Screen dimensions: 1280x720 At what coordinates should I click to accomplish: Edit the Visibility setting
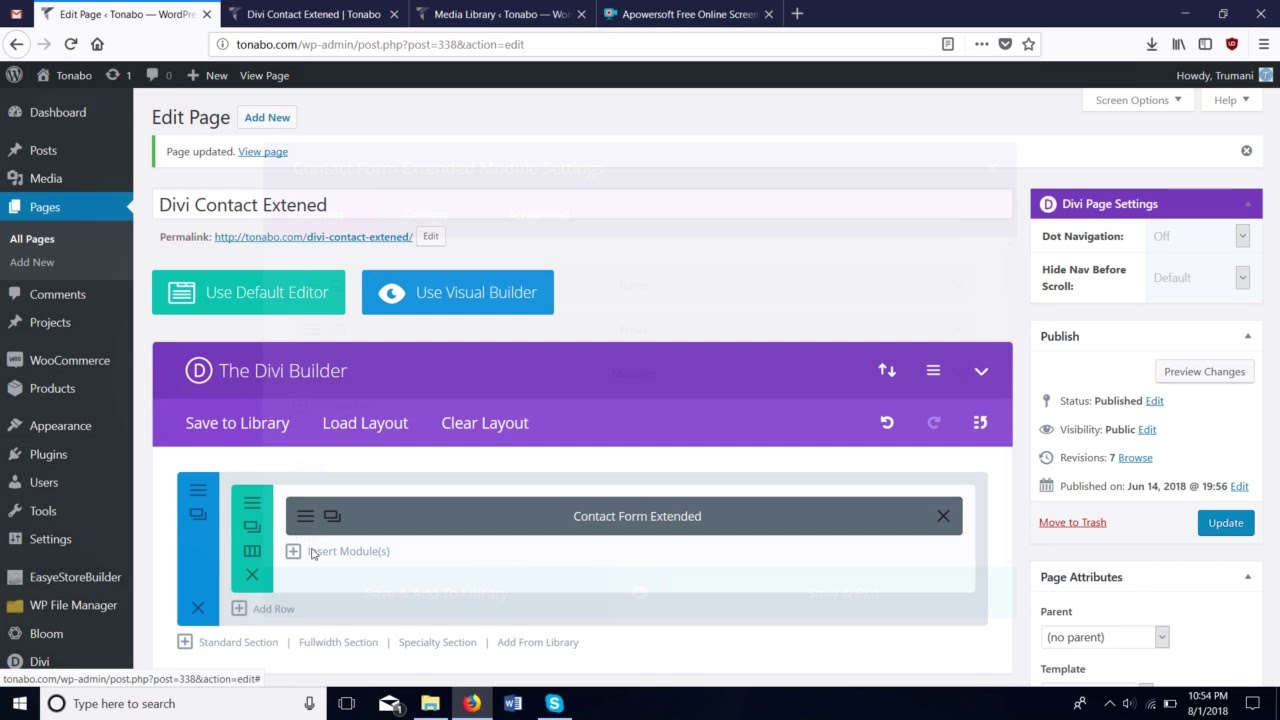(x=1147, y=430)
